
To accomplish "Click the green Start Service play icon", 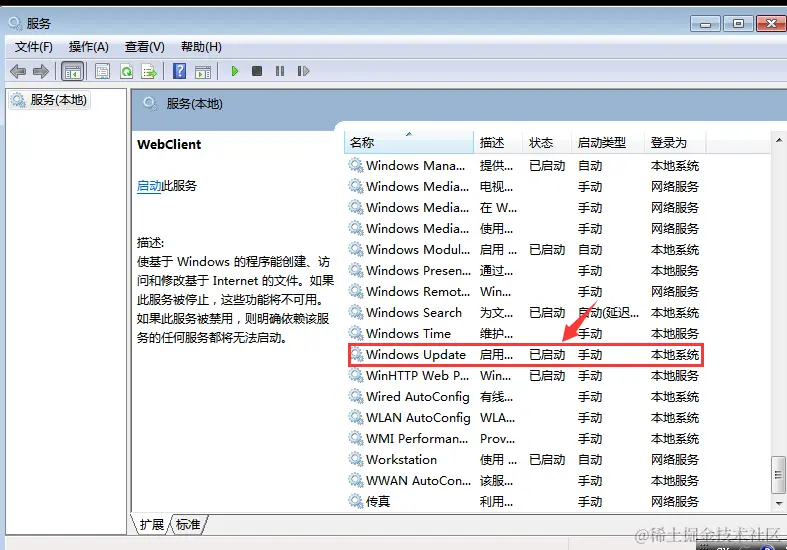I will pos(234,71).
